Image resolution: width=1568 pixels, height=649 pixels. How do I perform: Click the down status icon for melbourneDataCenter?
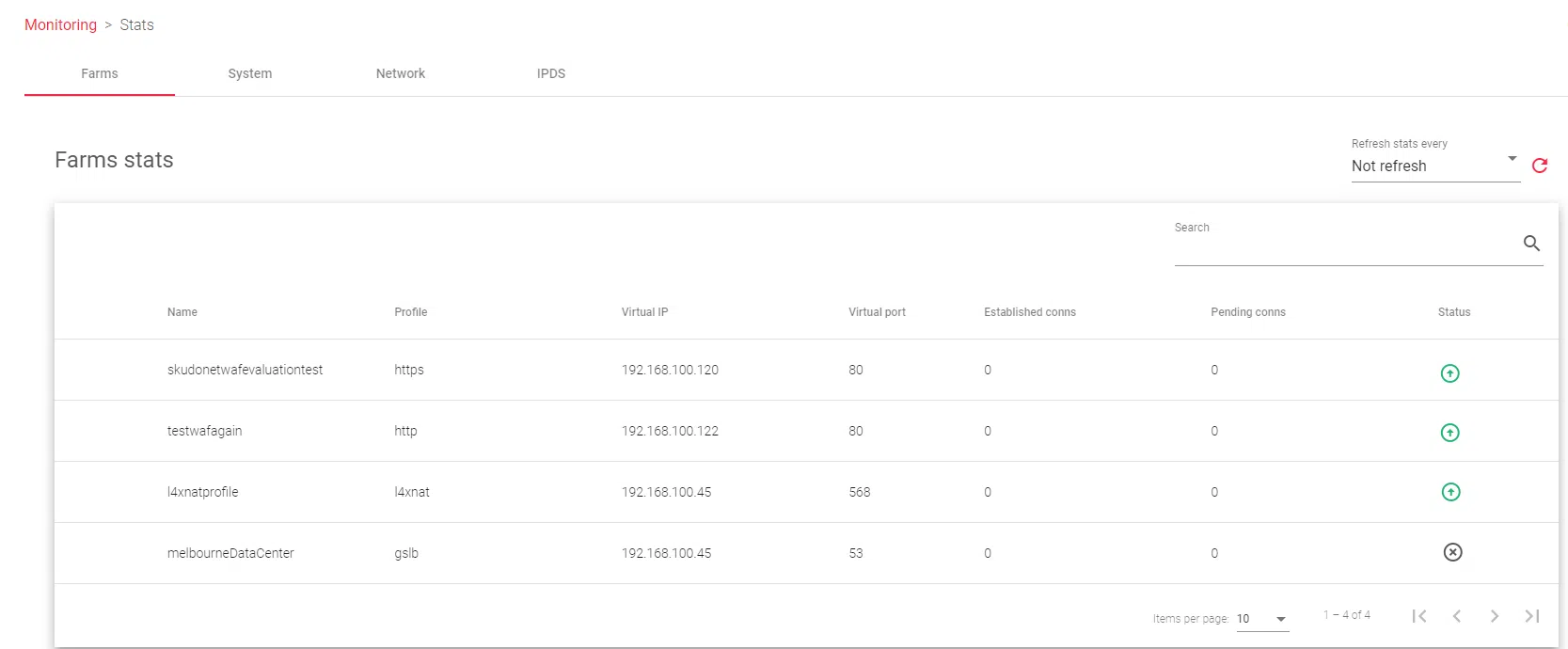pos(1452,552)
